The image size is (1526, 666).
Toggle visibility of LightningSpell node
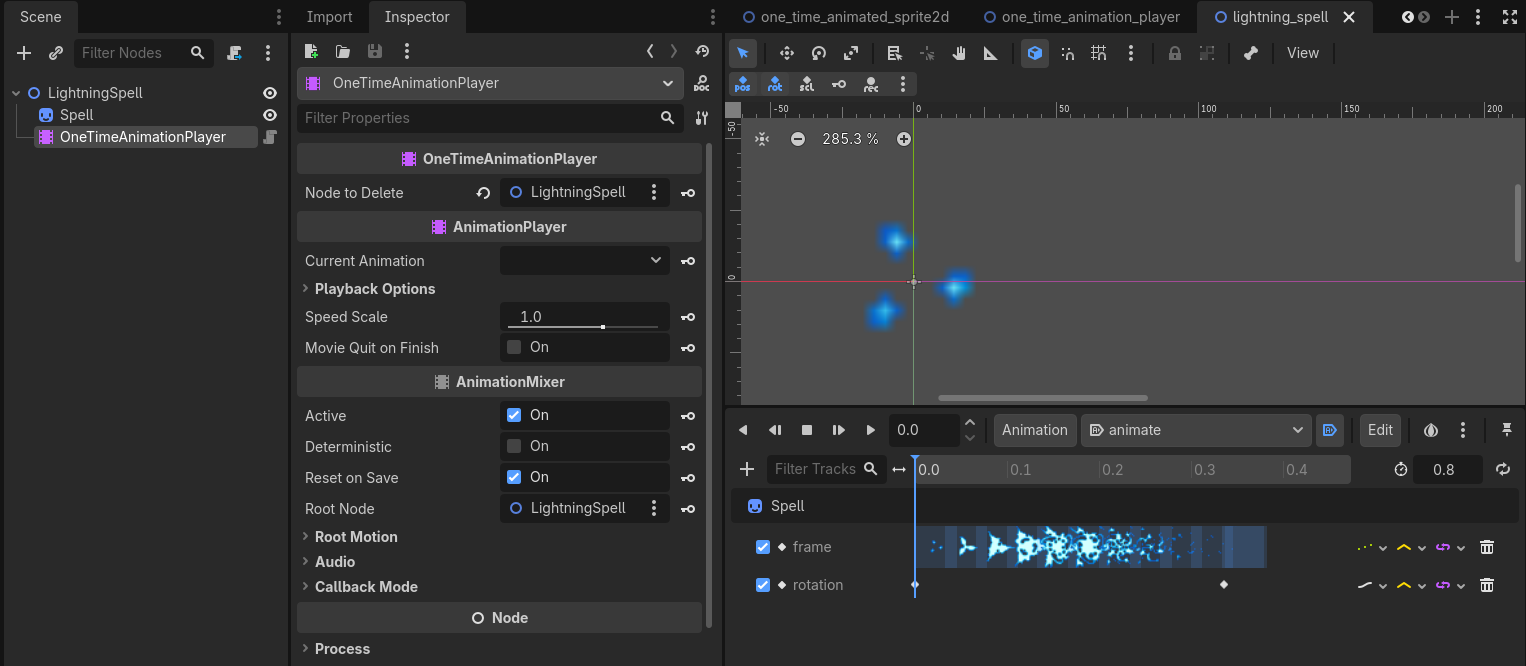270,93
